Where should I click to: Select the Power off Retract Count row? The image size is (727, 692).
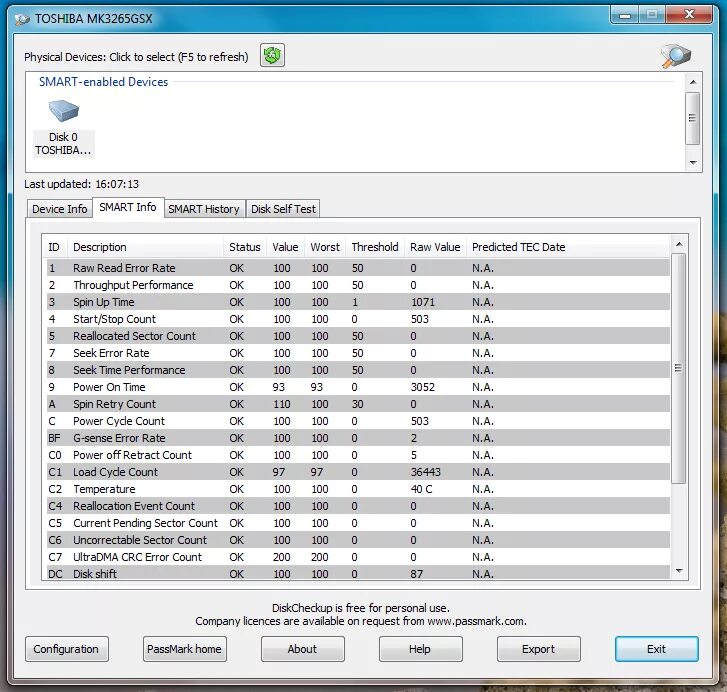tap(358, 455)
